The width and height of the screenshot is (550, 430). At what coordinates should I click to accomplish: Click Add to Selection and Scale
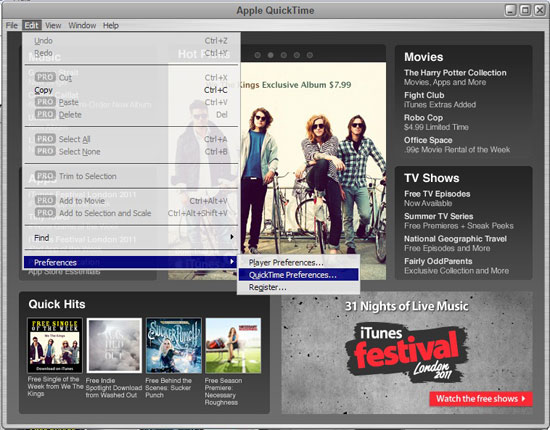(x=131, y=213)
